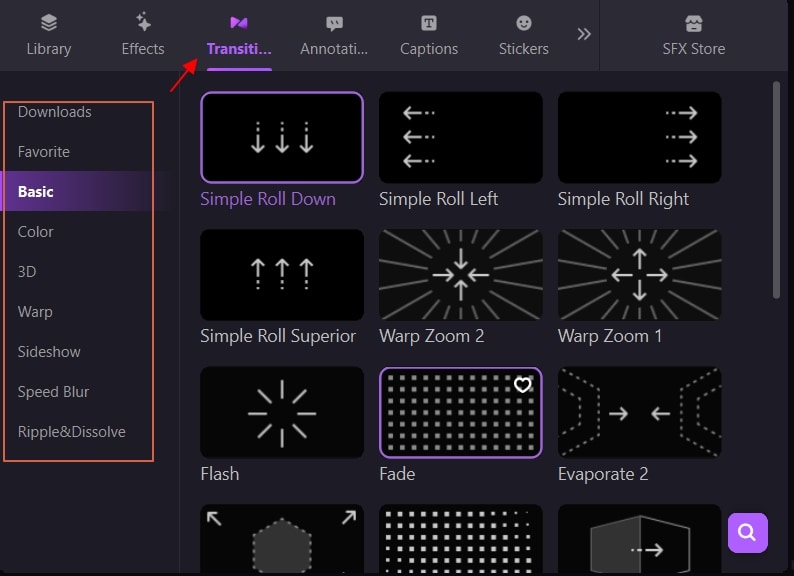
Task: Click the purple search button
Action: 748,533
